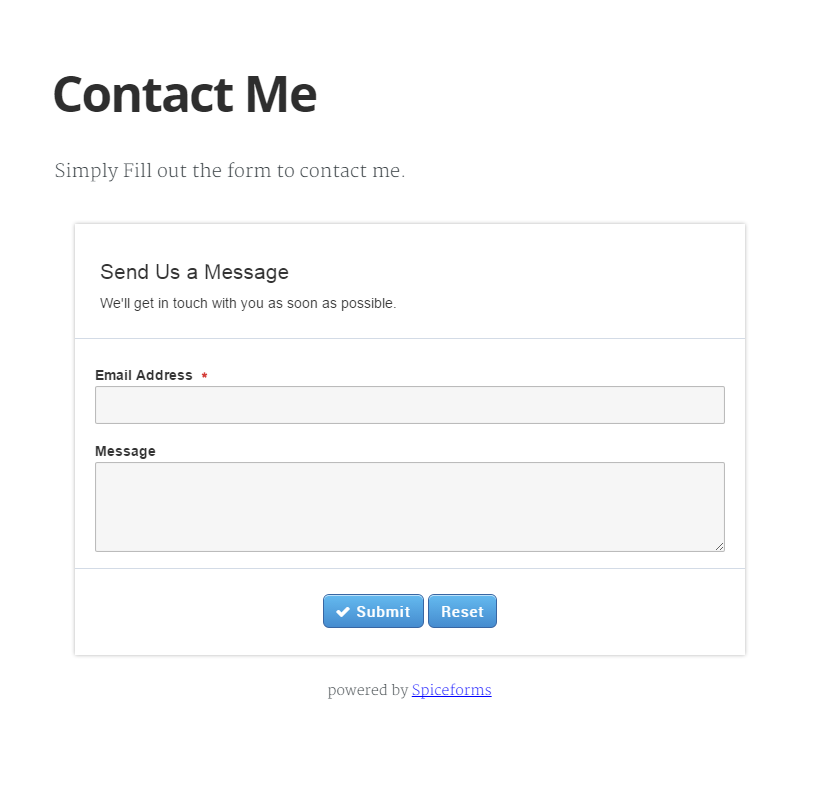Focus the Email Address input field

[x=409, y=405]
